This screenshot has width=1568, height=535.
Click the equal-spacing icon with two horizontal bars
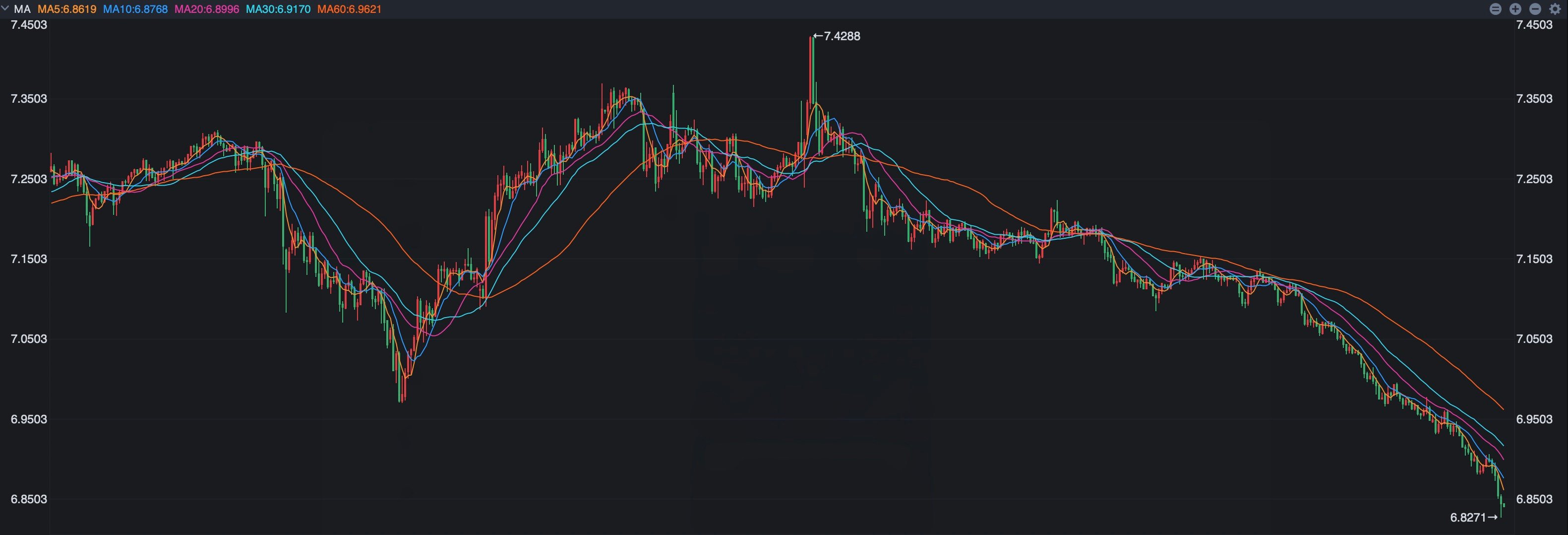pyautogui.click(x=1495, y=9)
